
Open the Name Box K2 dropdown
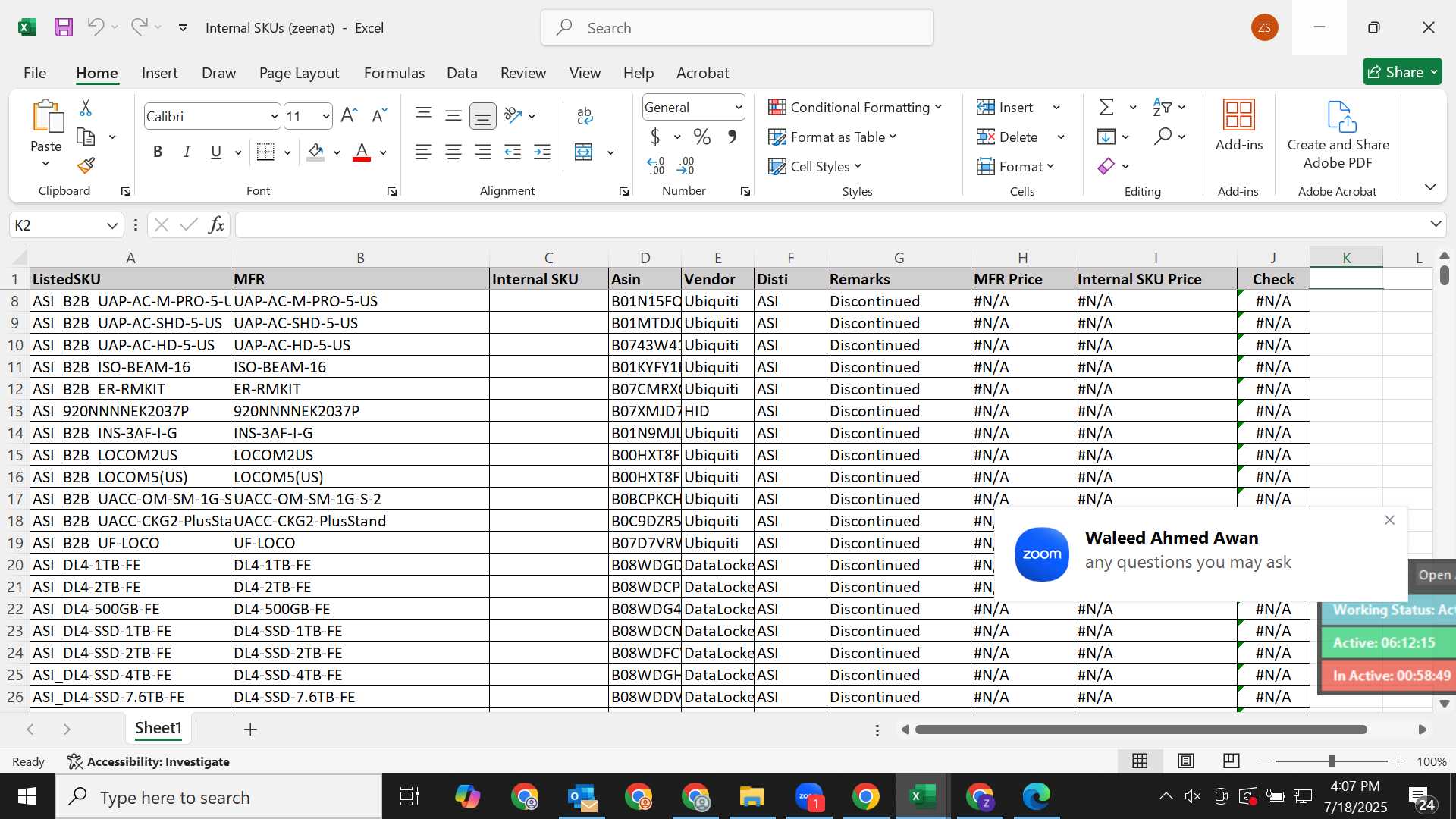tap(112, 225)
